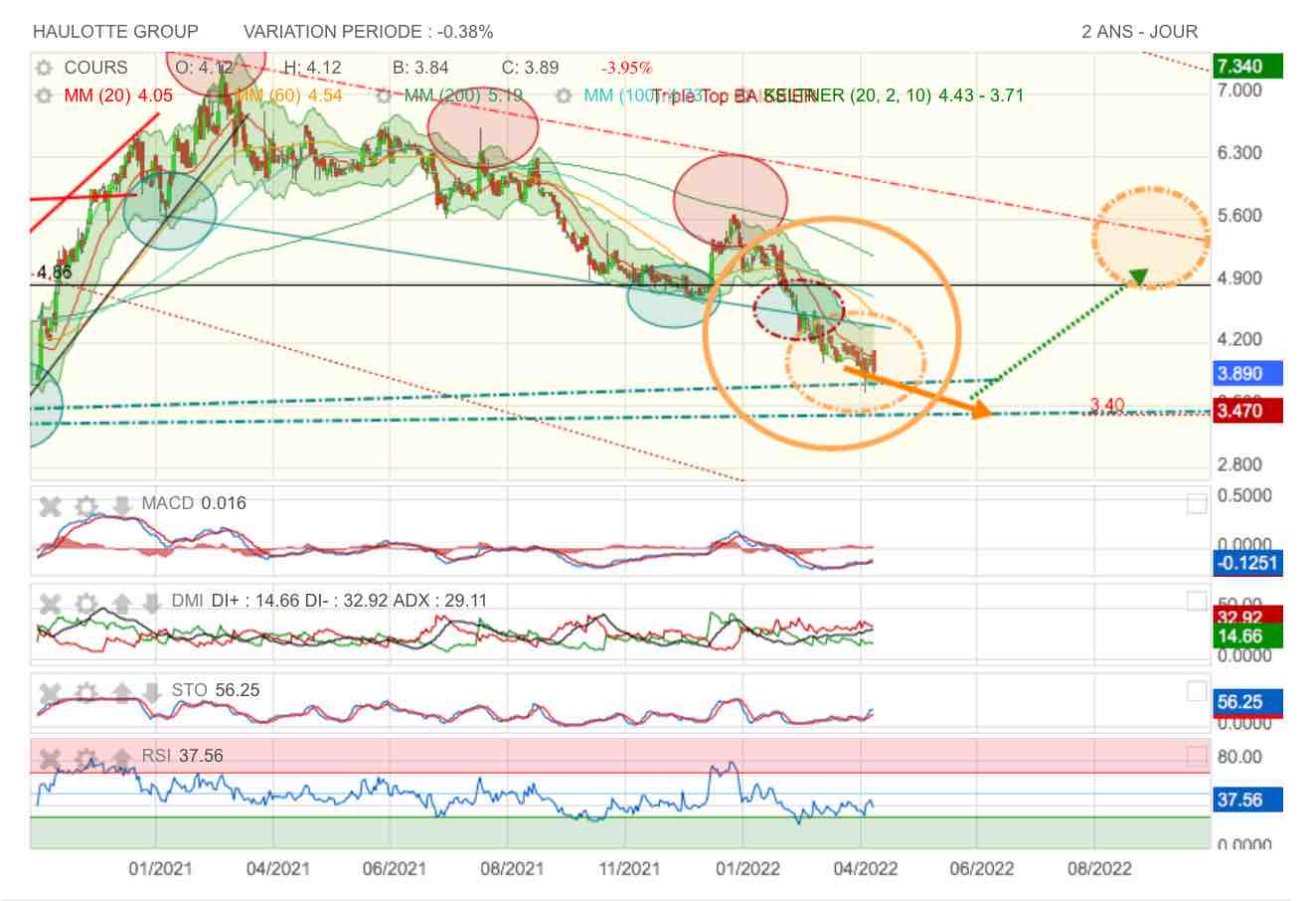Click the 37.56 RSI value tag
The width and height of the screenshot is (1316, 901).
1247,800
